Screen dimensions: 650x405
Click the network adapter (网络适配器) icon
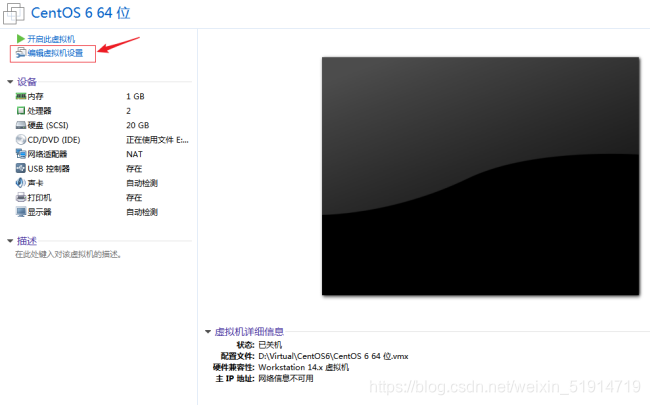(x=21, y=154)
